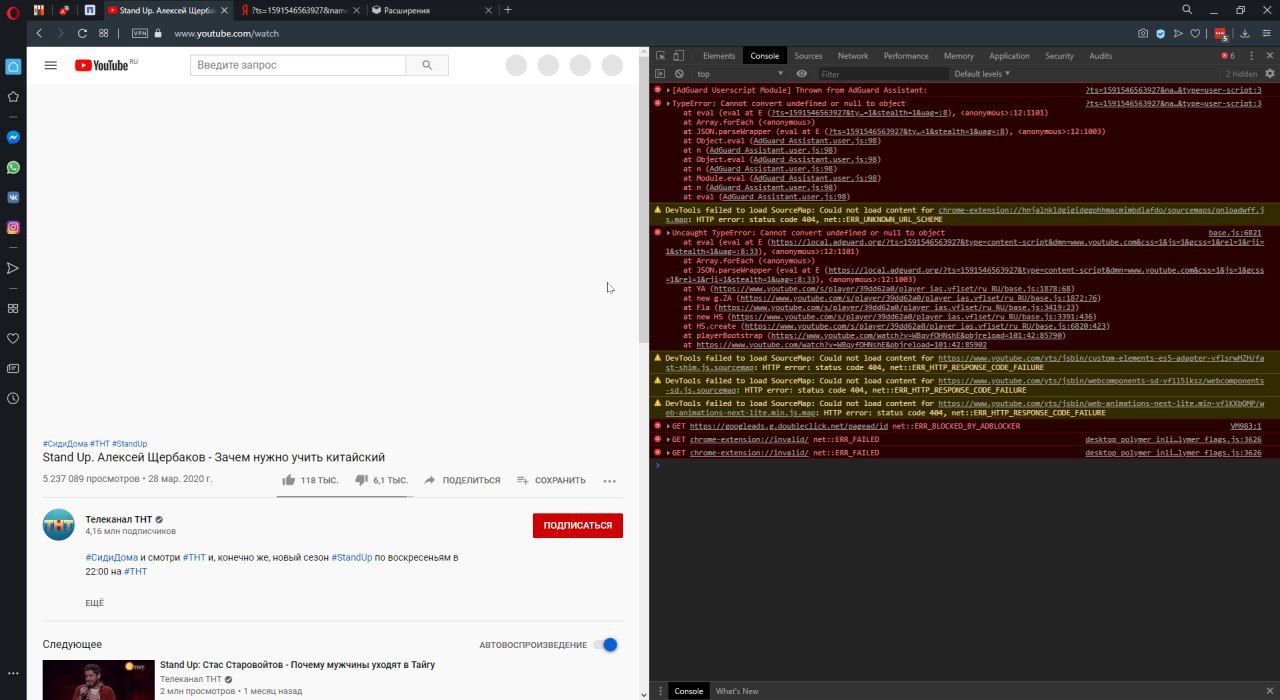Toggle device toolbar in DevTools

pyautogui.click(x=678, y=56)
